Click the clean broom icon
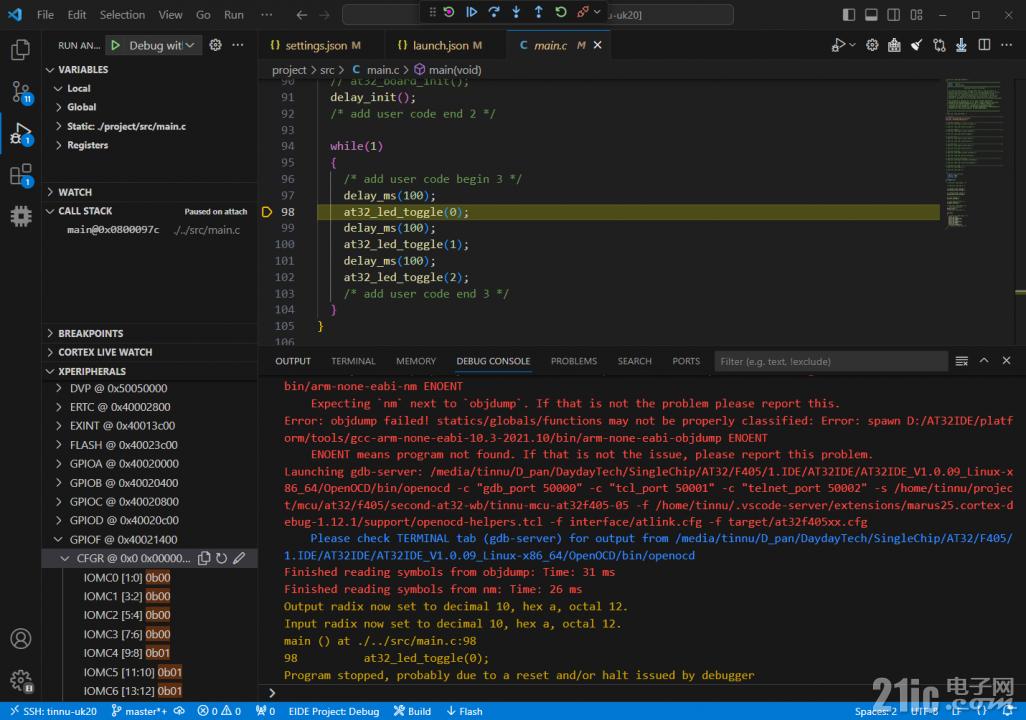The image size is (1026, 720). [917, 45]
